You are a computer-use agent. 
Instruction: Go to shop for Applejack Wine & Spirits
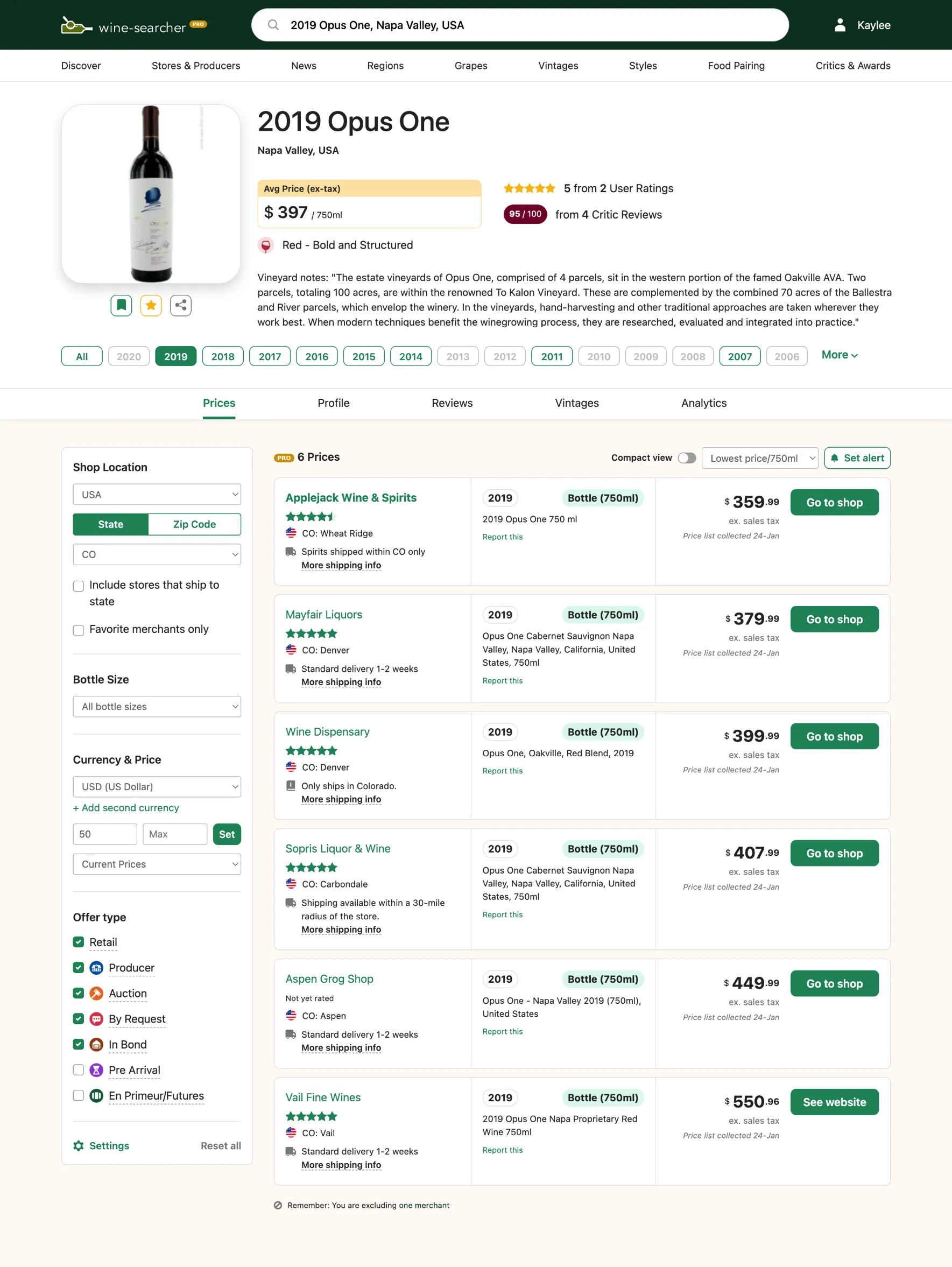click(834, 502)
